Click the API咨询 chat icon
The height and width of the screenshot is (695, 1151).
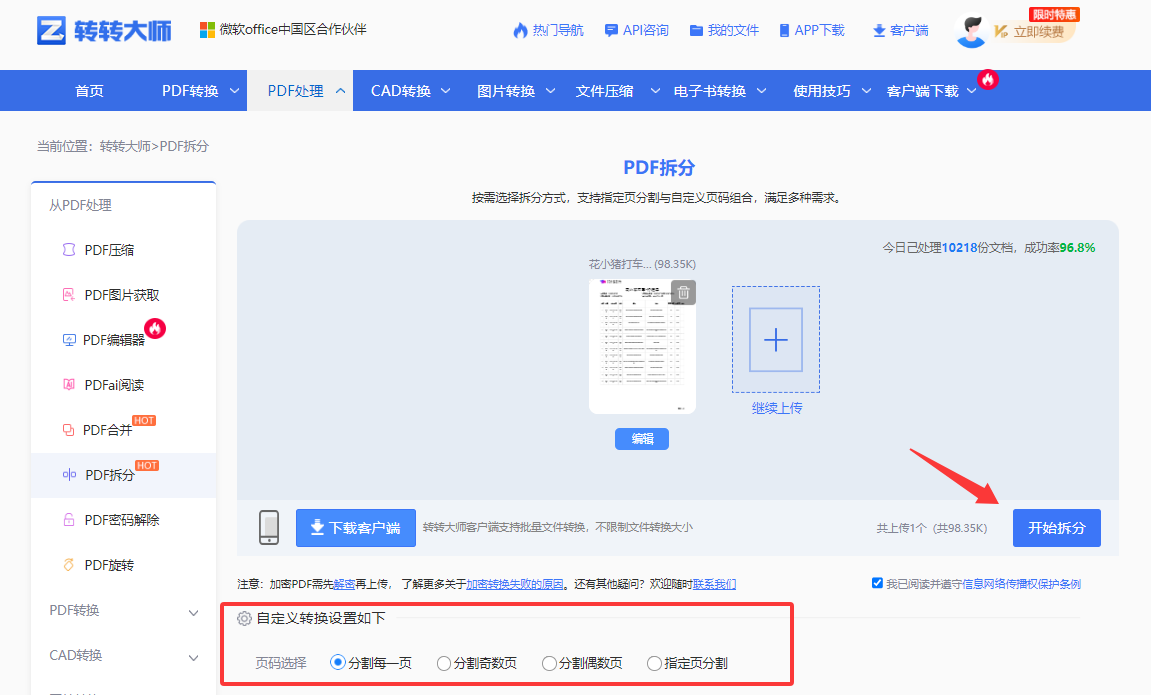611,30
